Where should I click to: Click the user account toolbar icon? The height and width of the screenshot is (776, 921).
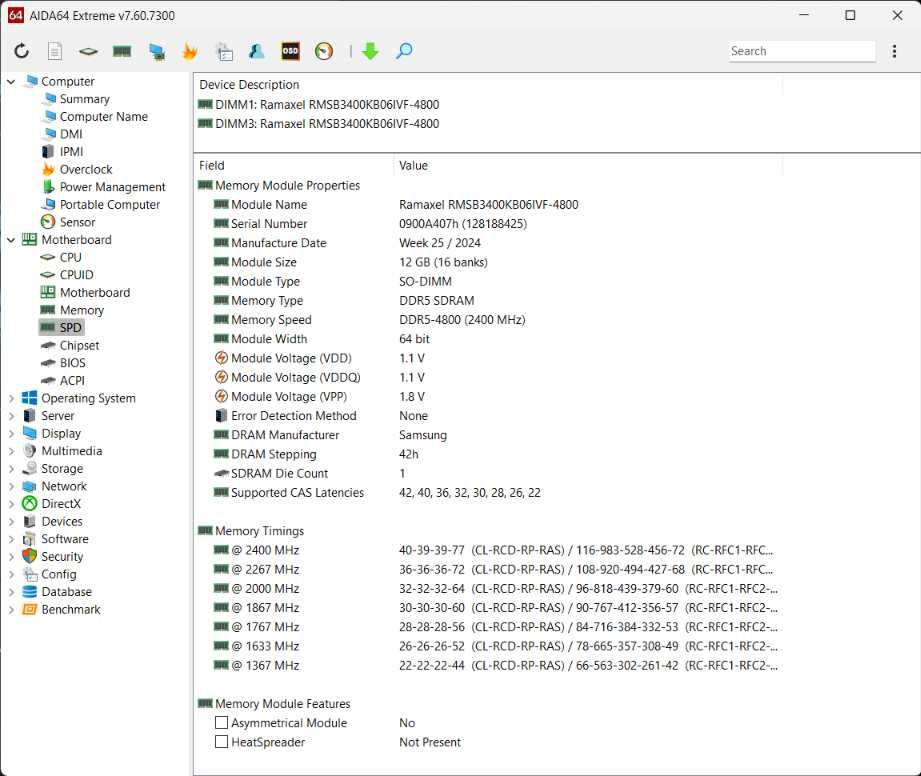pos(257,51)
